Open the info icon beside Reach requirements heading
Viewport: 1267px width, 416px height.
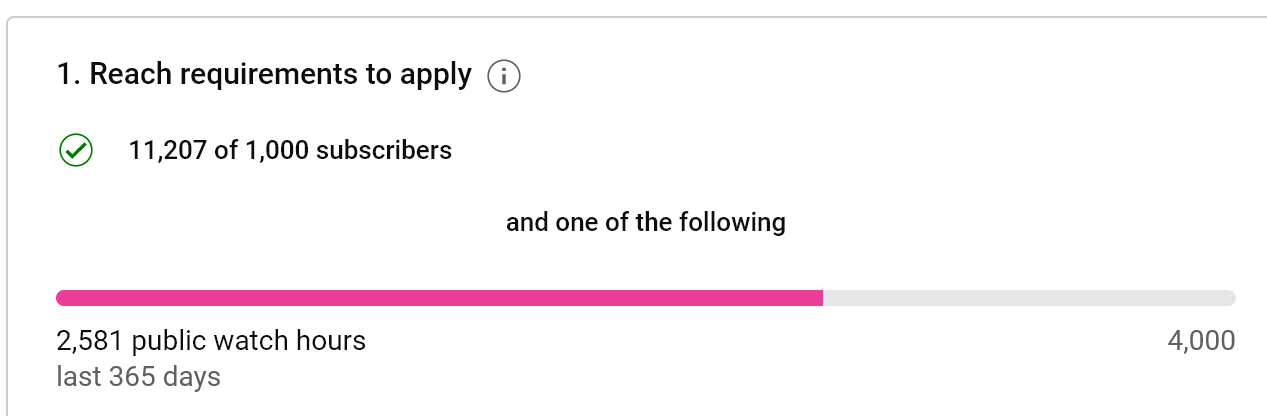[504, 76]
